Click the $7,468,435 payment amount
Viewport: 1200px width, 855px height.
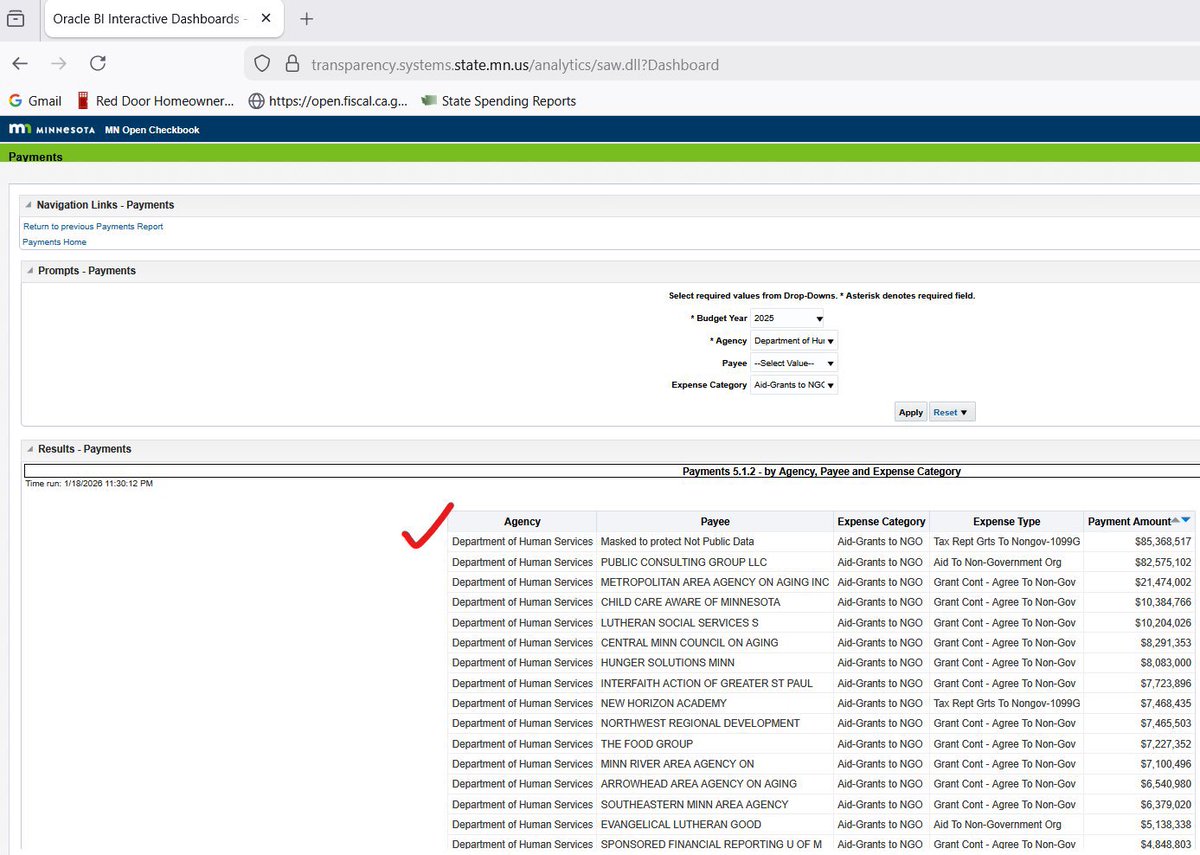[x=1164, y=703]
